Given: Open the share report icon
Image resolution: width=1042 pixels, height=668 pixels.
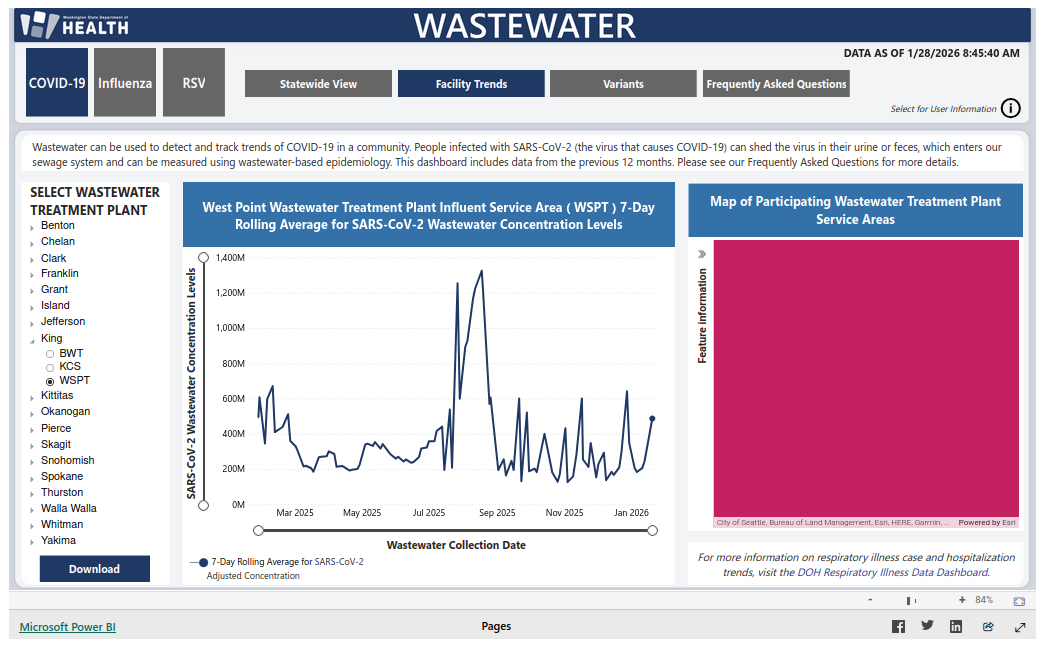Looking at the screenshot, I should pos(988,627).
